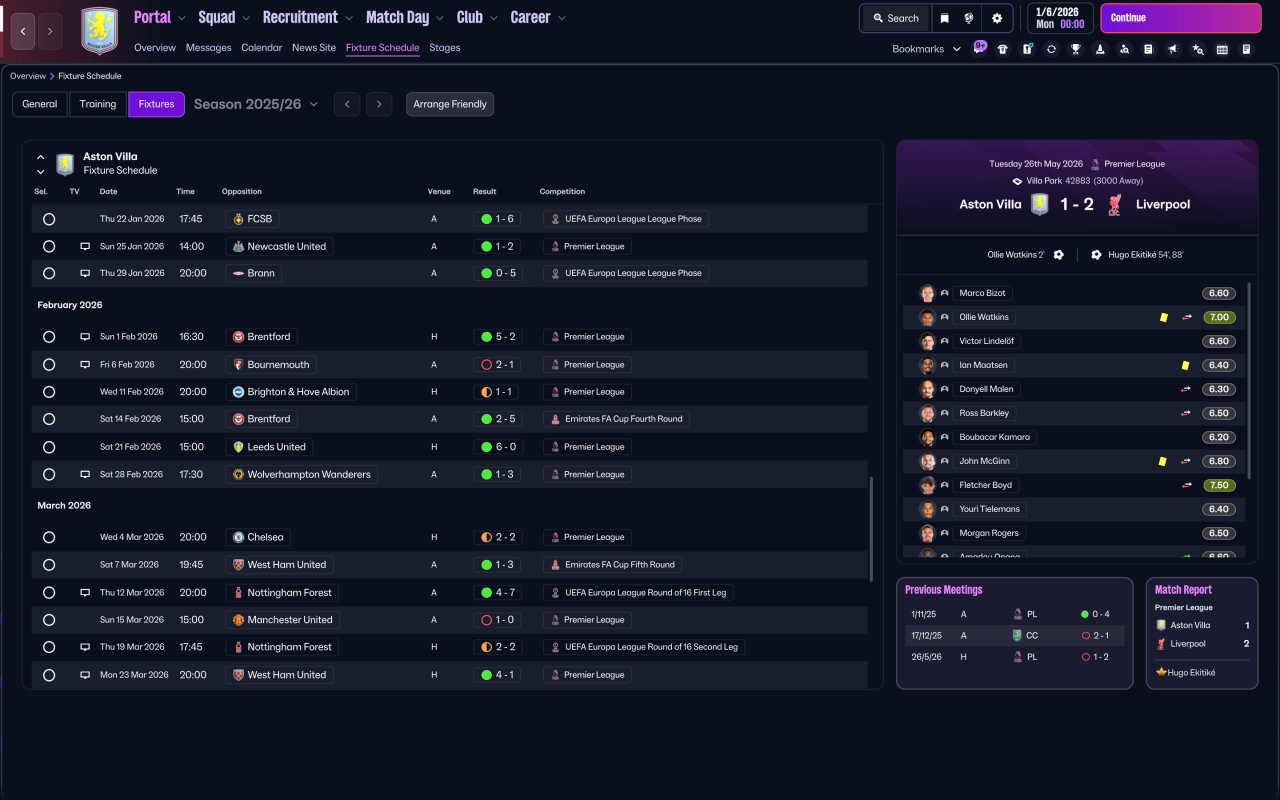Switch to the Messages tab
This screenshot has height=800, width=1280.
click(x=208, y=48)
